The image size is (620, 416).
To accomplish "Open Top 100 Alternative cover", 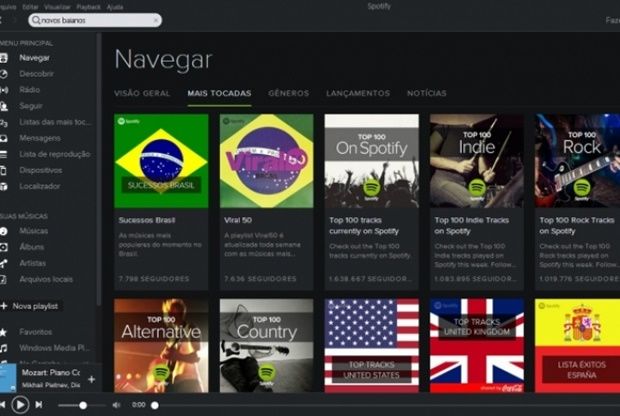I will click(x=161, y=346).
